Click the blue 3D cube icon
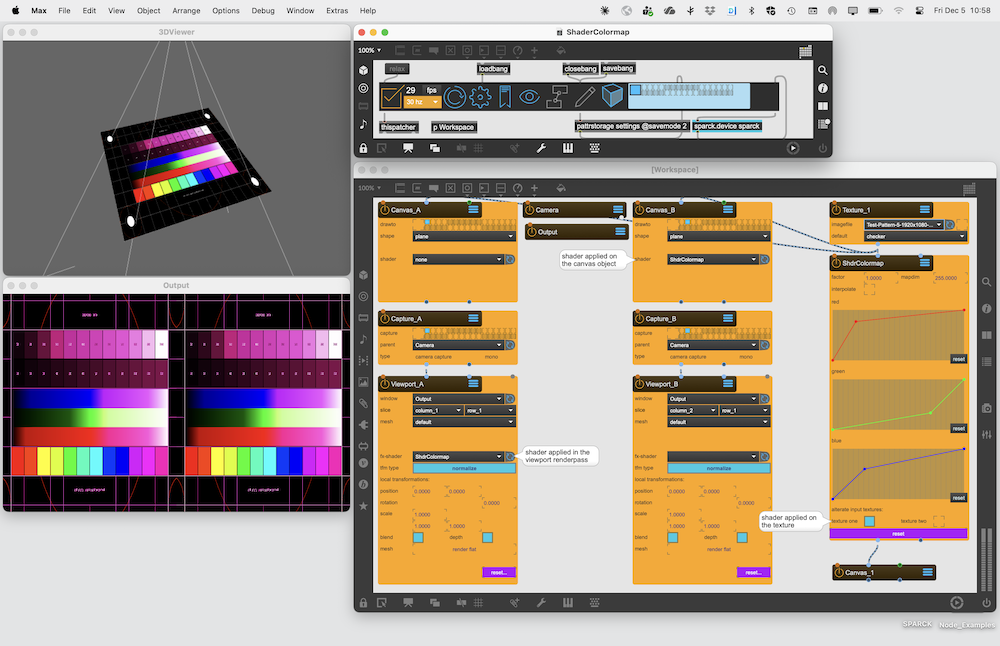Screen dimensions: 1000x646 (612, 97)
